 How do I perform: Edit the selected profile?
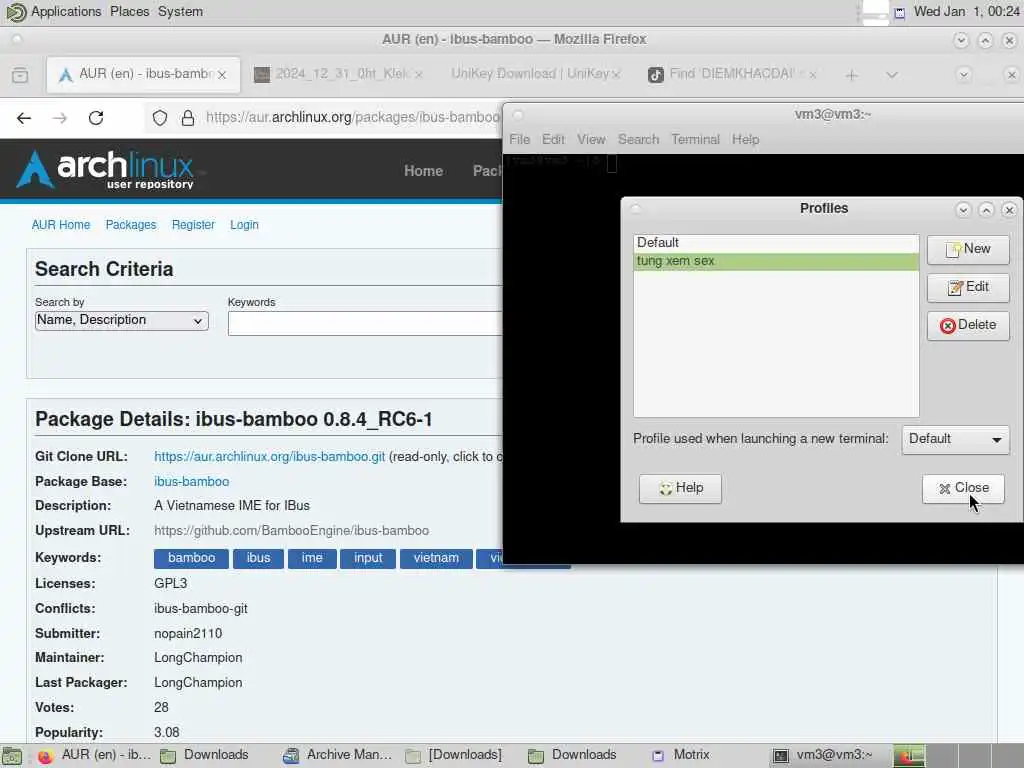pyautogui.click(x=968, y=287)
